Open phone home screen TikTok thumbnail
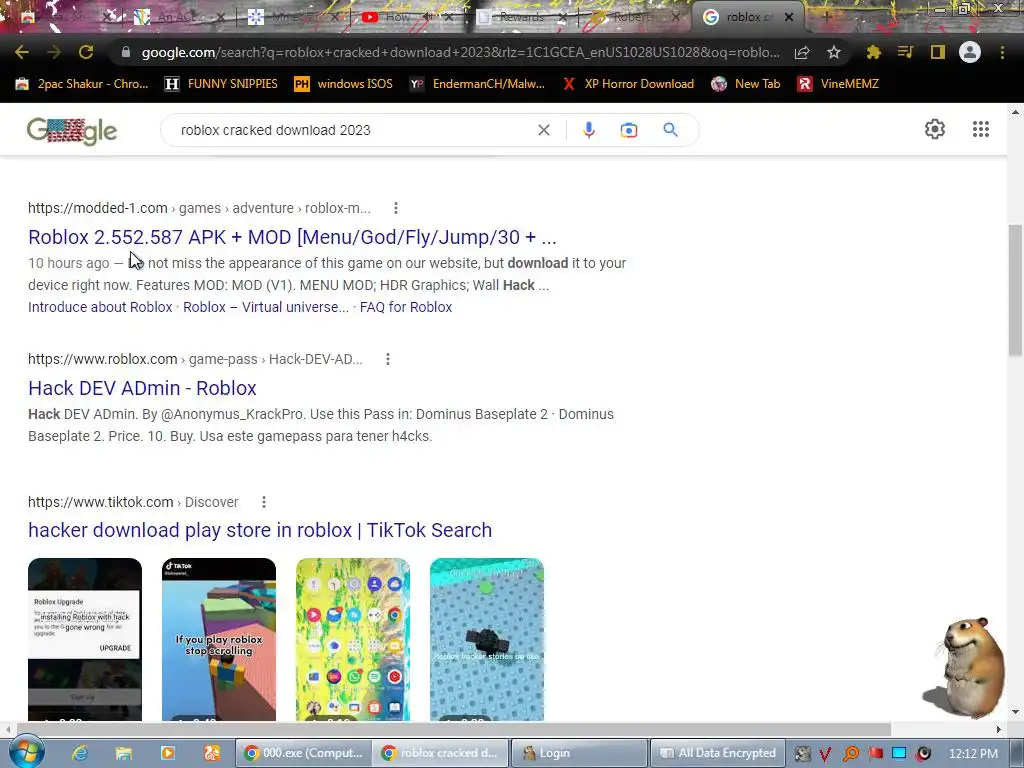The height and width of the screenshot is (768, 1024). (353, 639)
